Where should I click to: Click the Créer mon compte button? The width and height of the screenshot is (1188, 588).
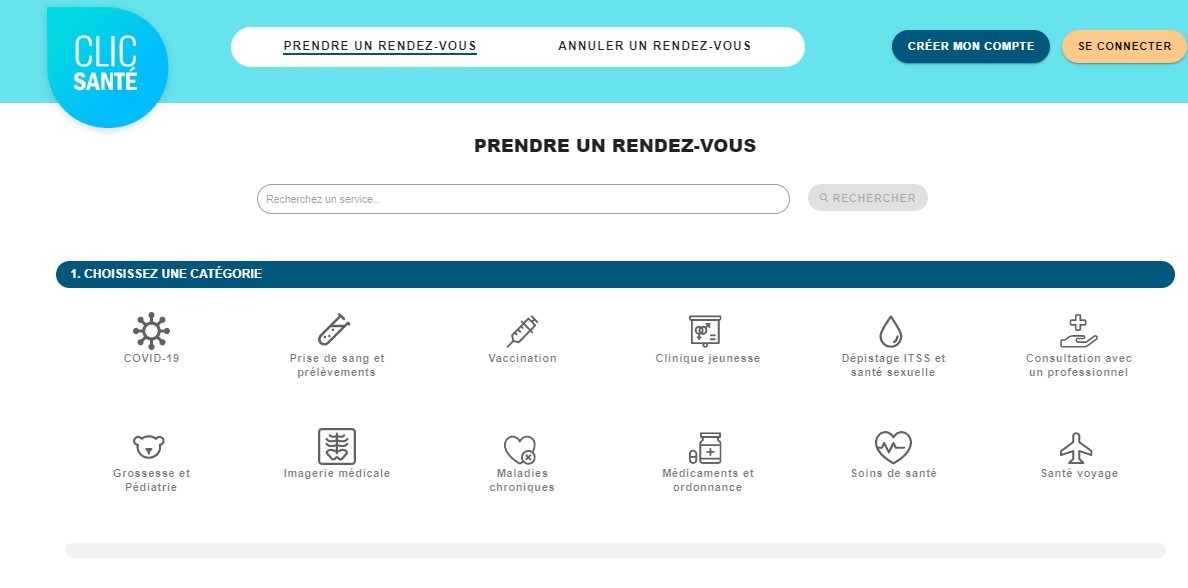(x=969, y=46)
